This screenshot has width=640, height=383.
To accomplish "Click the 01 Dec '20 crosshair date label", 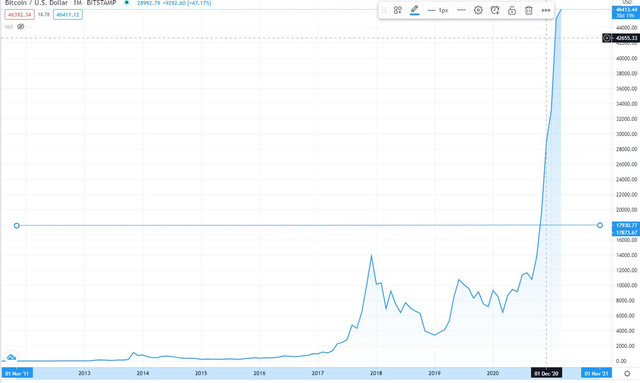I will coord(547,373).
